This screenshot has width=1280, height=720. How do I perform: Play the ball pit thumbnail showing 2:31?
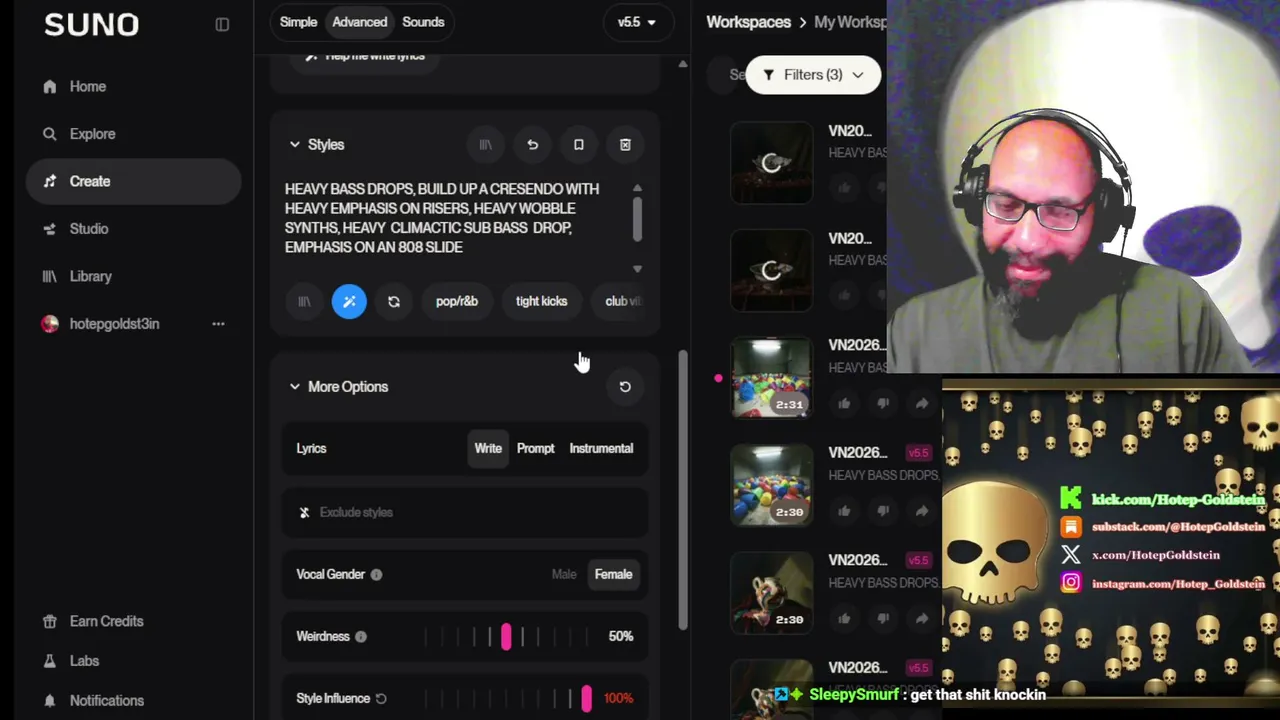point(771,379)
